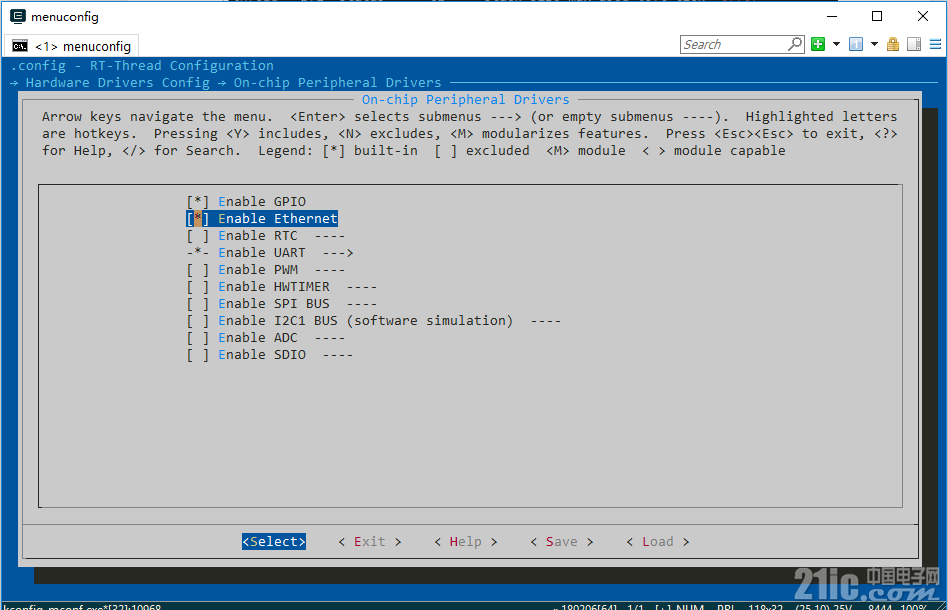Viewport: 948px width, 610px height.
Task: Toggle the Enable HWTIMER checkbox
Action: pyautogui.click(x=198, y=287)
